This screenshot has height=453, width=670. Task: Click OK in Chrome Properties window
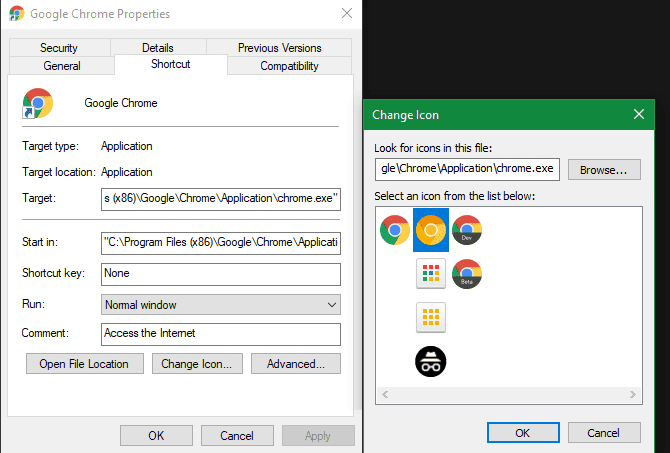coord(156,435)
